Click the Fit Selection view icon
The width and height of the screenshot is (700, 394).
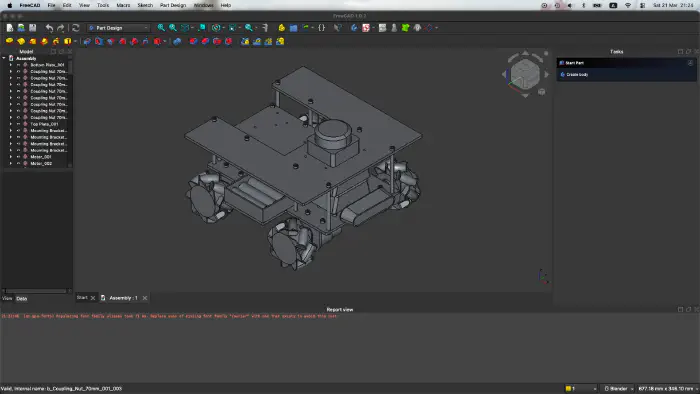(x=173, y=28)
